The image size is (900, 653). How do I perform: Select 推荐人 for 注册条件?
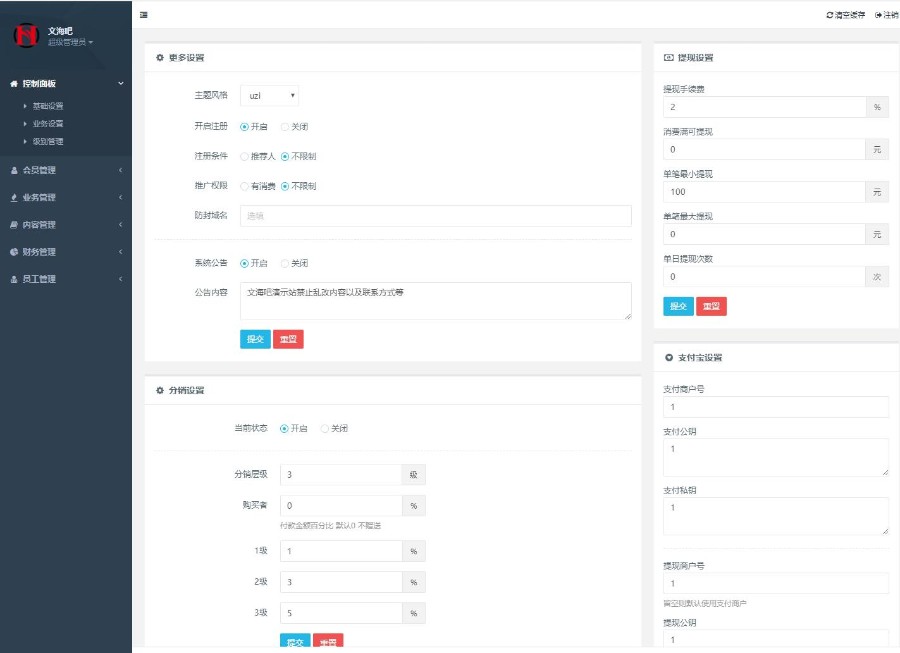pos(245,156)
